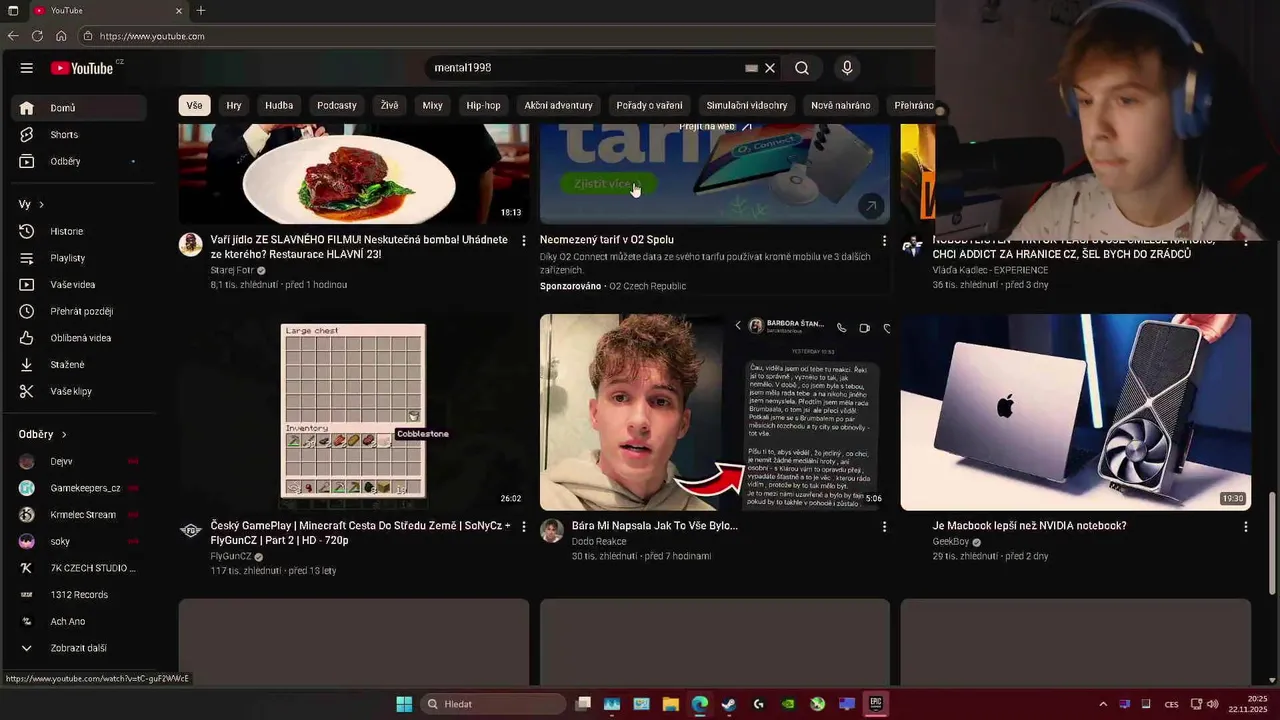Open the Starej Fotr channel avatar
1280x720 pixels.
pos(191,245)
